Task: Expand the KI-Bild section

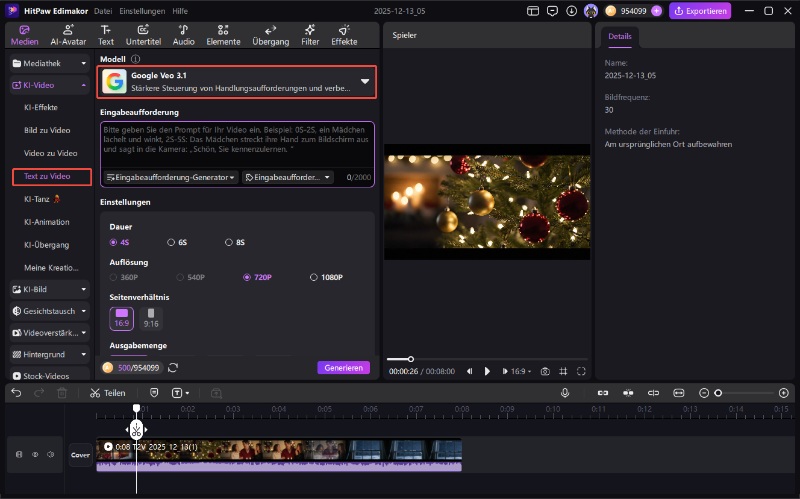Action: click(x=49, y=289)
